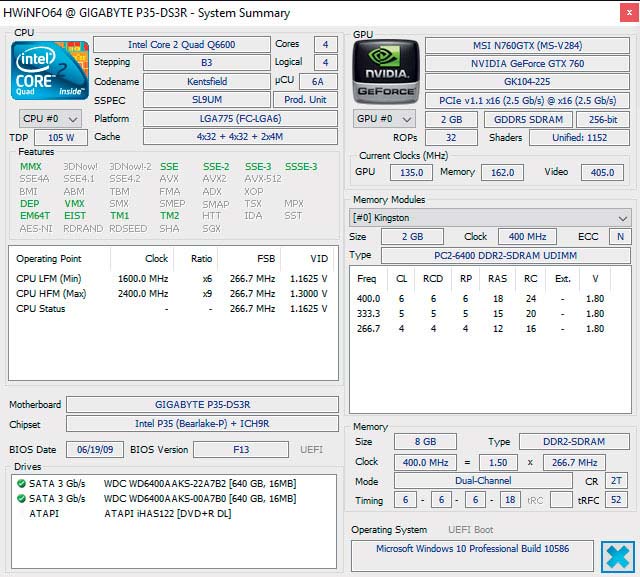Image resolution: width=640 pixels, height=577 pixels.
Task: Click the PC2-6400 DDR2-SDRAM UDIMM type field
Action: pos(506,256)
